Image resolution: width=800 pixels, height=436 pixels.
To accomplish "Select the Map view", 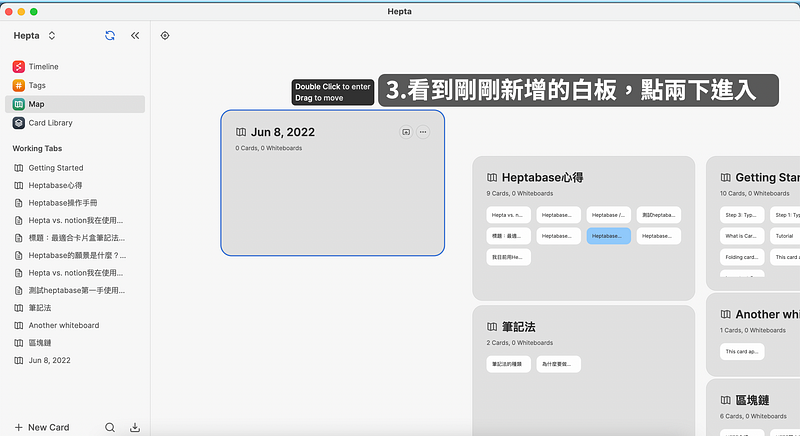I will pos(75,104).
